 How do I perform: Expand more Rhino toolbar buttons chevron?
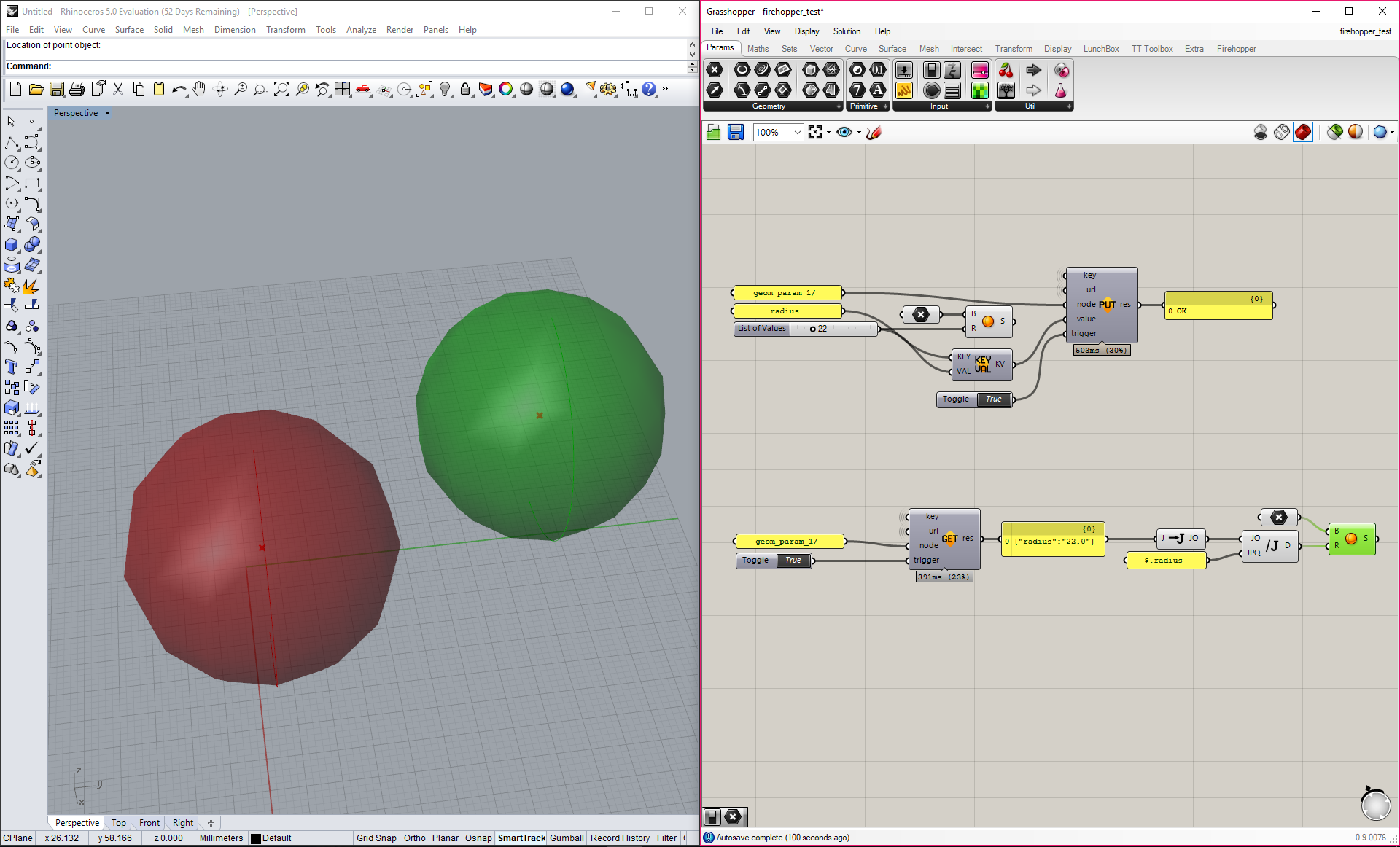coord(665,89)
